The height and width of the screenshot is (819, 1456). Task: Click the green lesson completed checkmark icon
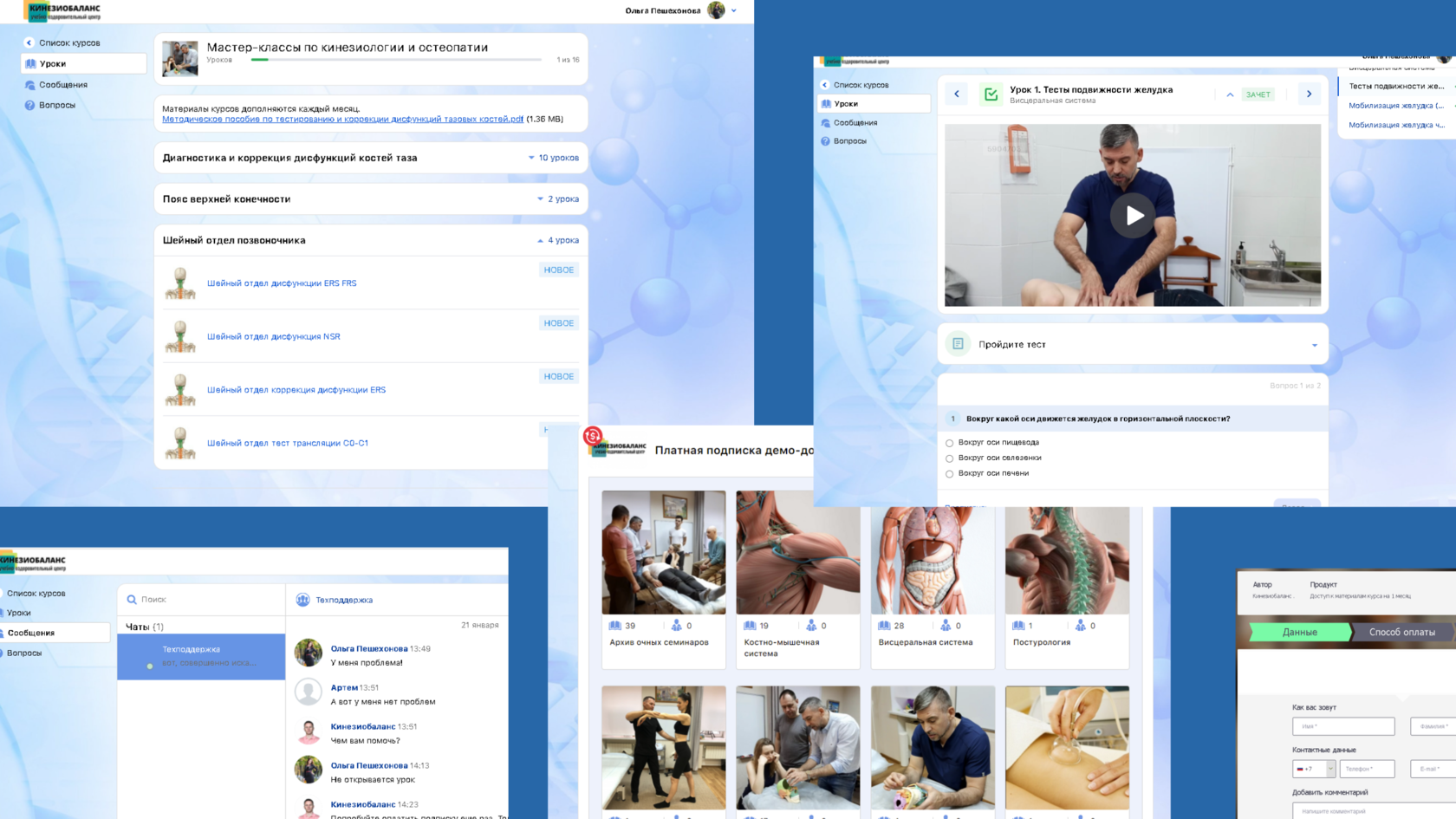click(990, 94)
